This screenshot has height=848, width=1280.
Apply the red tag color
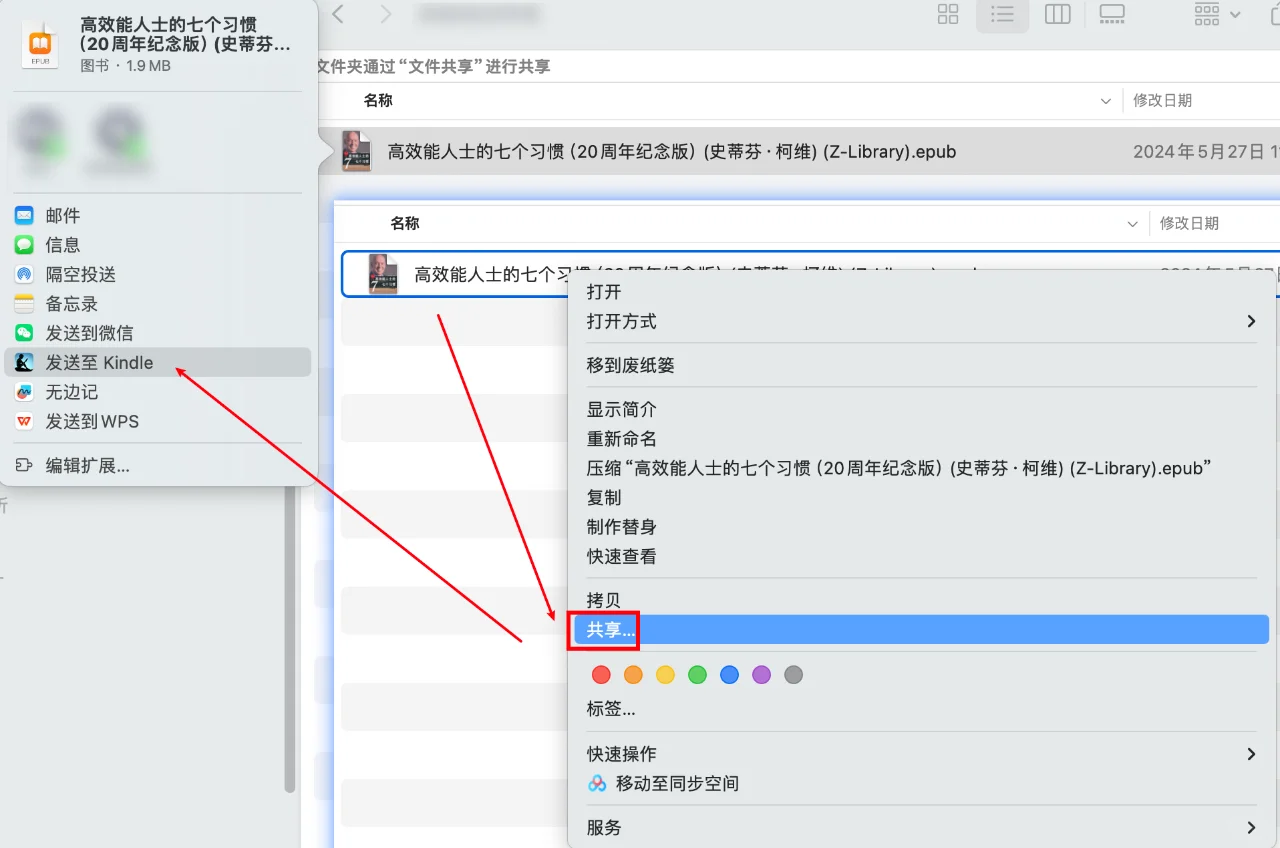601,675
